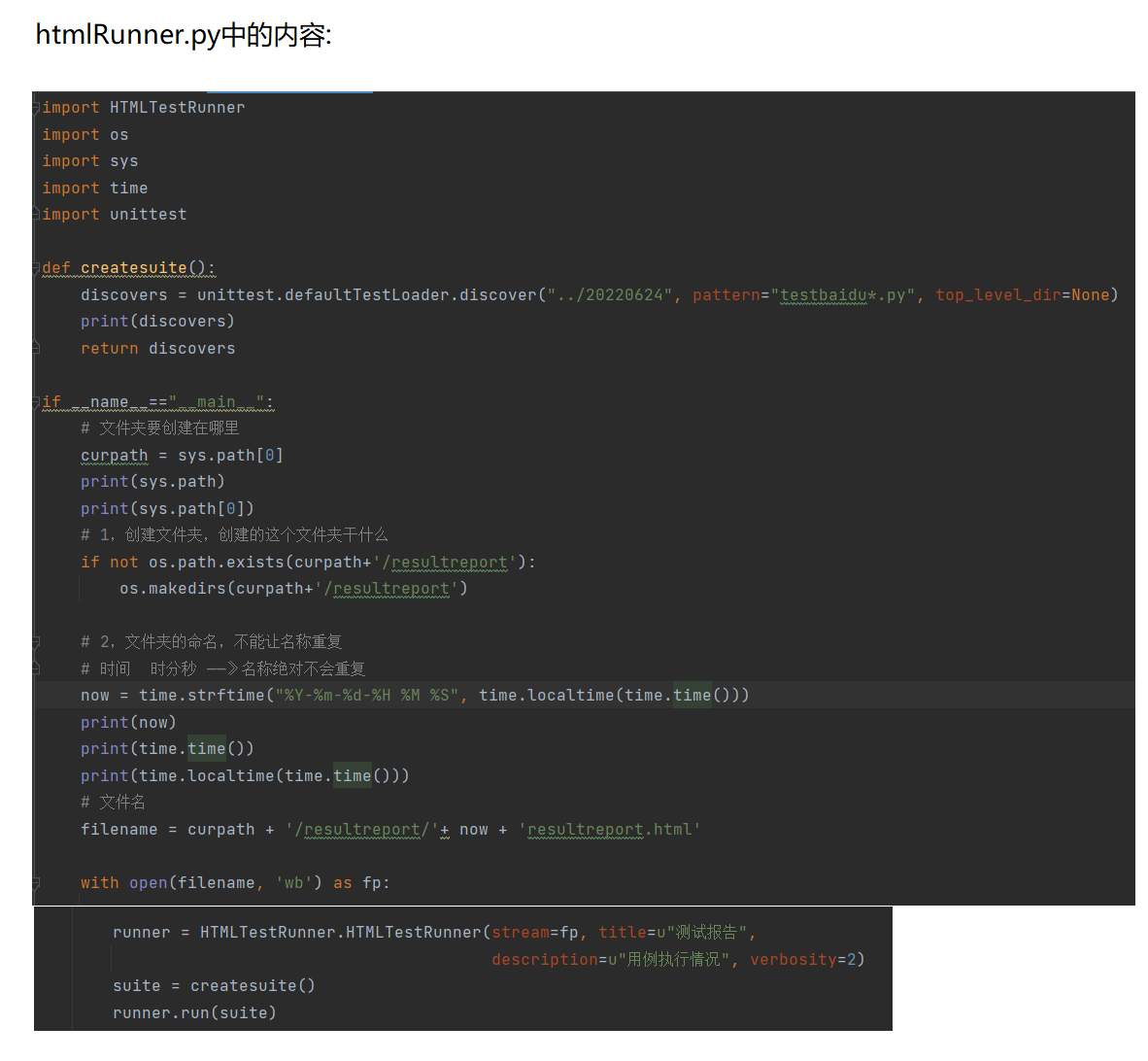
Task: Click the line 'import HTMLTestRunner'
Action: [x=144, y=108]
